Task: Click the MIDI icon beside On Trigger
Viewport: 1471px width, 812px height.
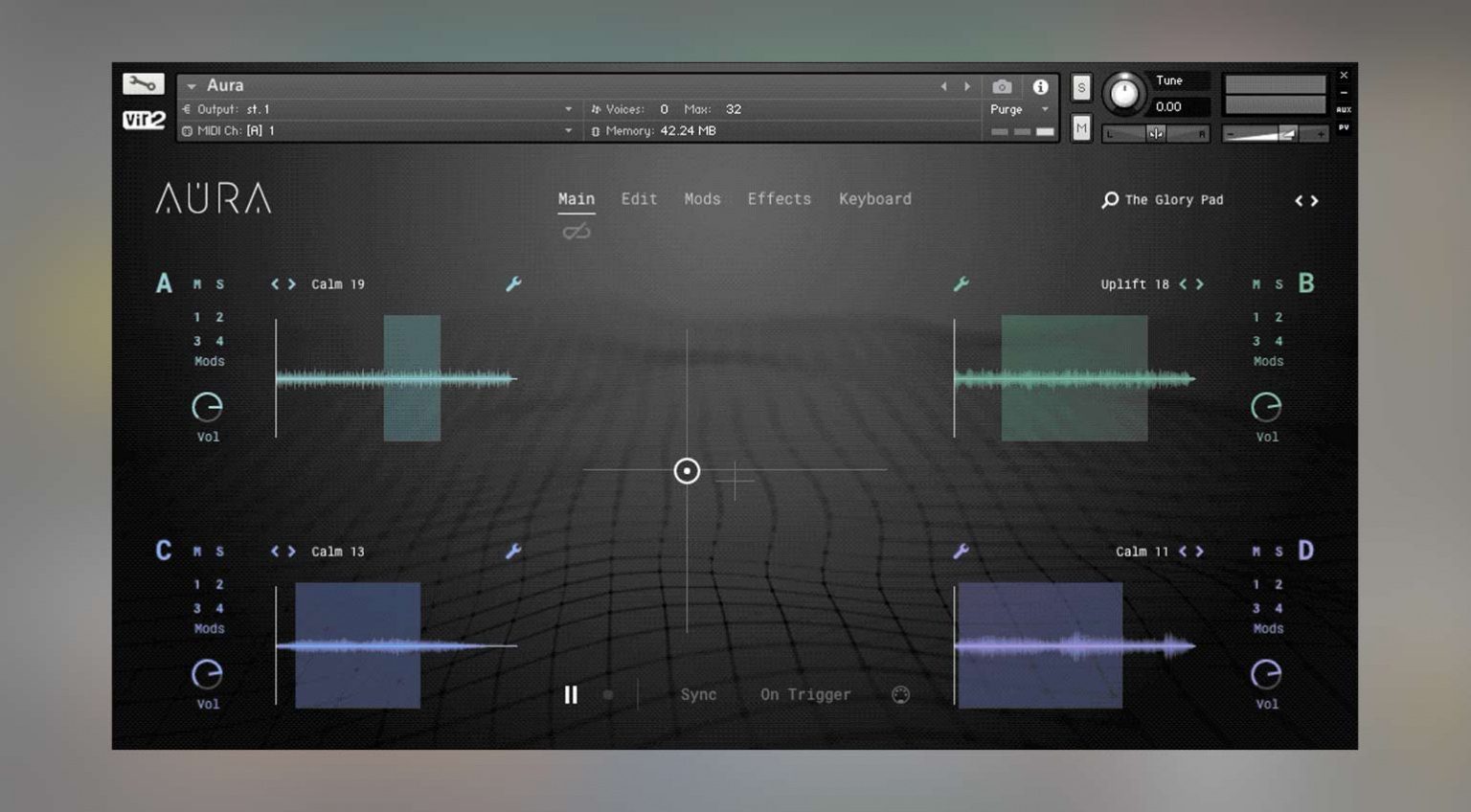Action: point(900,695)
